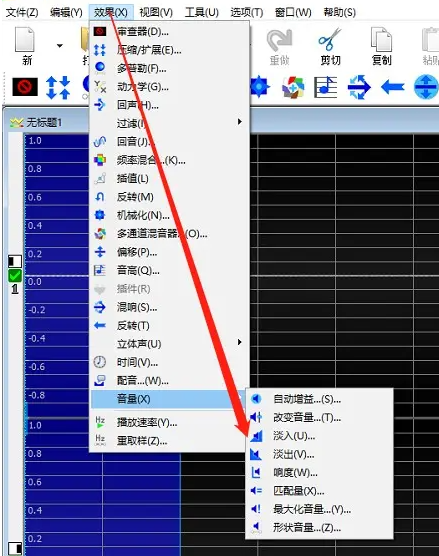439x556 pixels.
Task: Select 反转(M) menu entry
Action: 170,197
